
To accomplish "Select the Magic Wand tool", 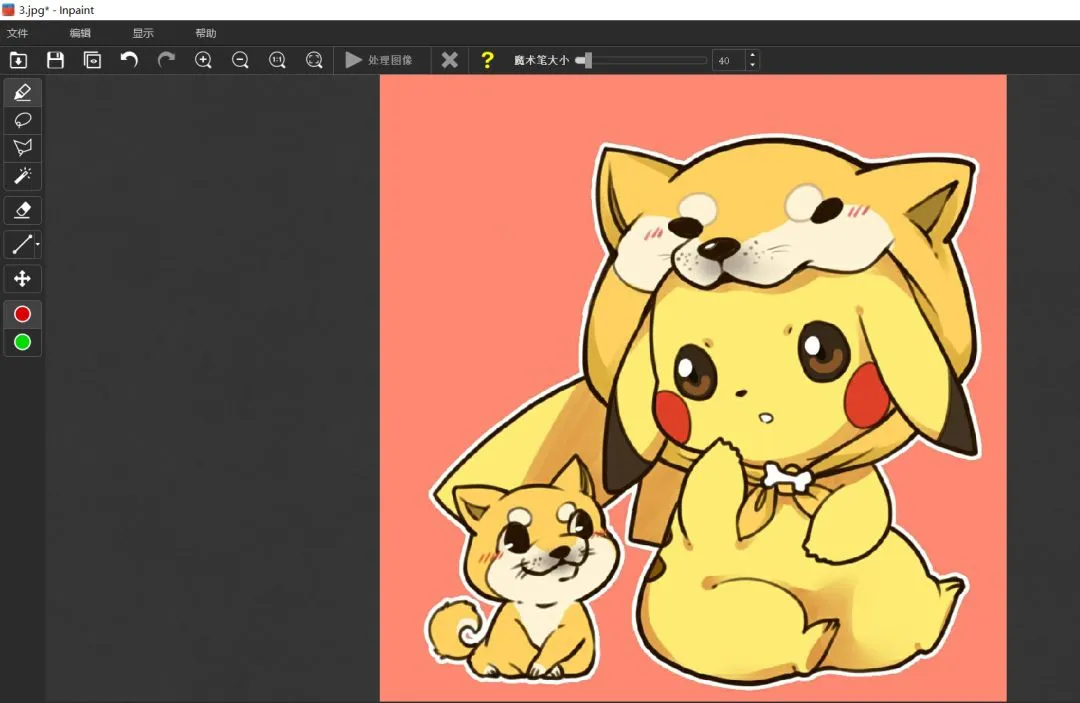I will click(22, 176).
